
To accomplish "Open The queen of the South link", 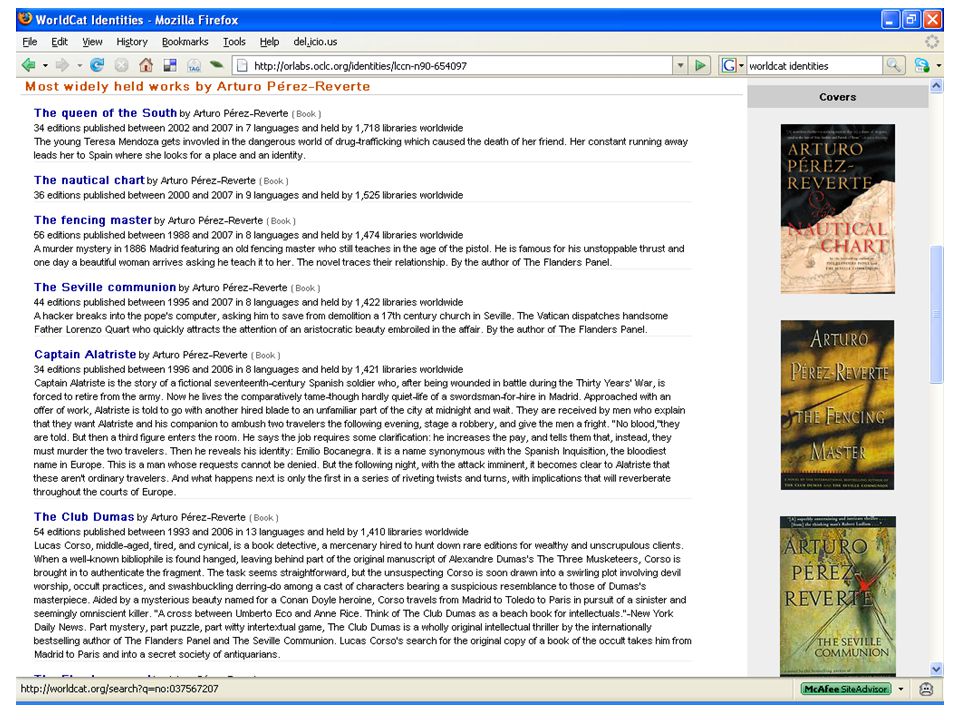I will point(105,113).
